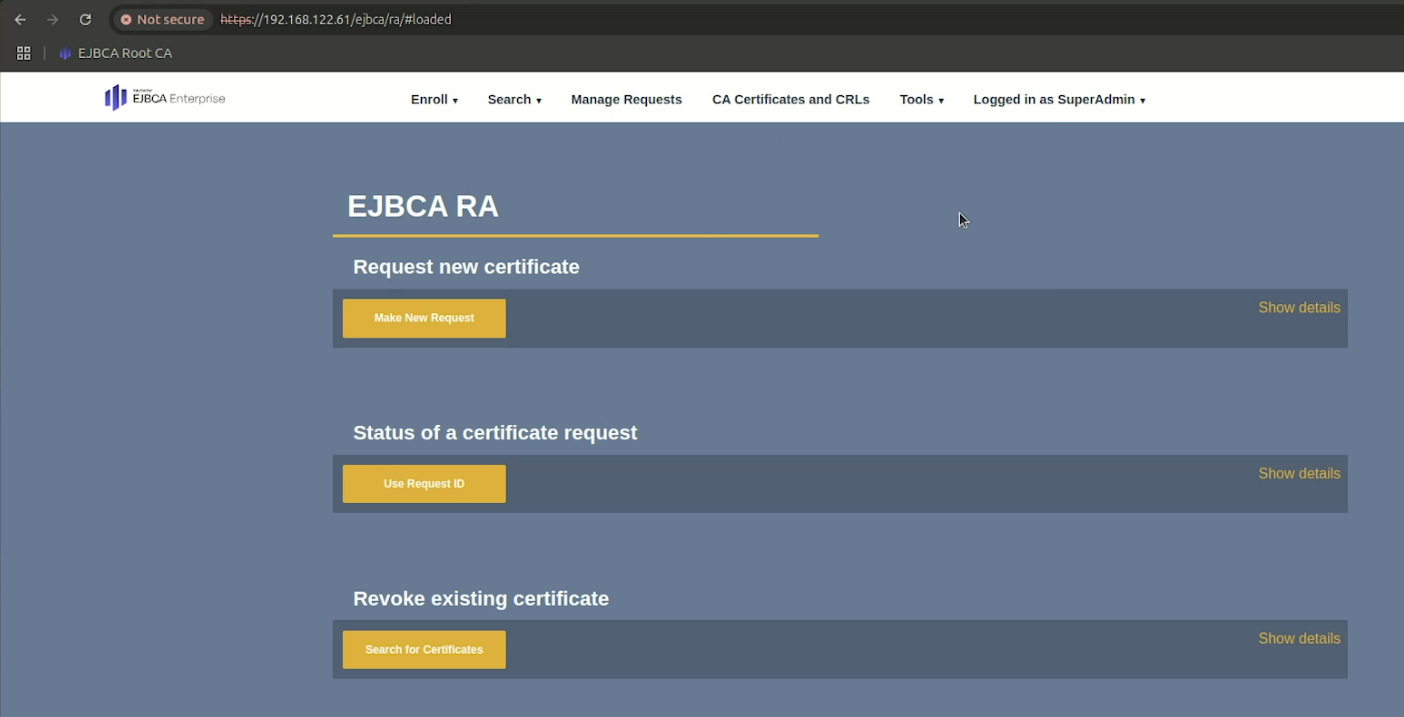Viewport: 1404px width, 717px height.
Task: Show details for Status of certificate request
Action: pos(1298,474)
